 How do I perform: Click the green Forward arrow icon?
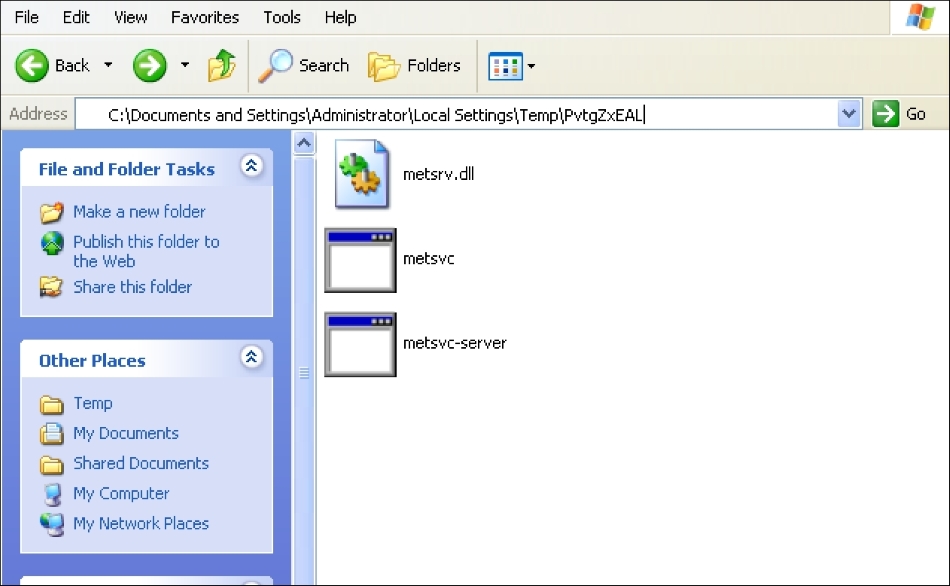click(x=150, y=65)
